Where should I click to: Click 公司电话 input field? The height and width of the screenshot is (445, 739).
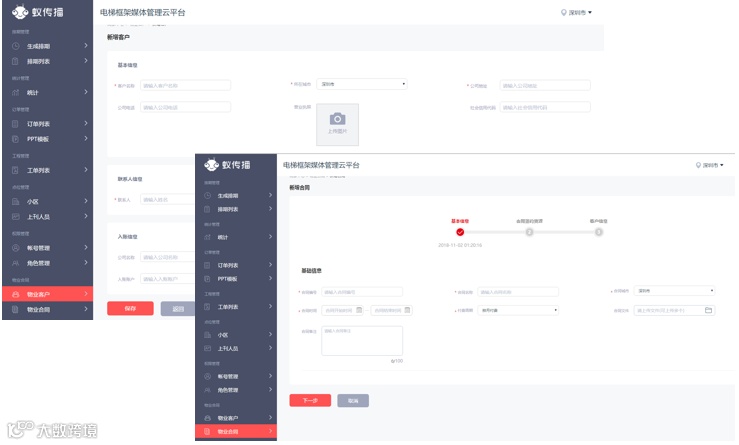185,107
